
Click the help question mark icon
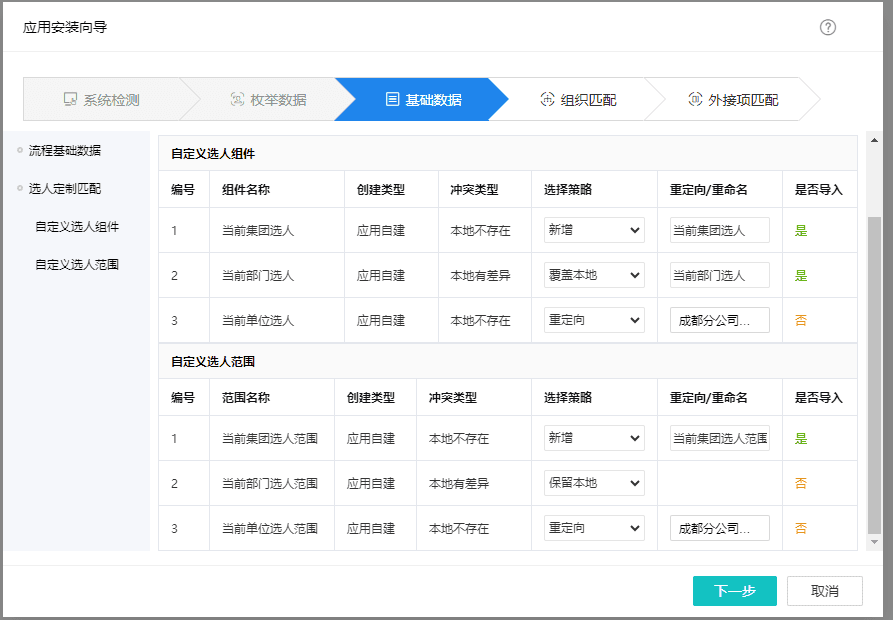(828, 27)
